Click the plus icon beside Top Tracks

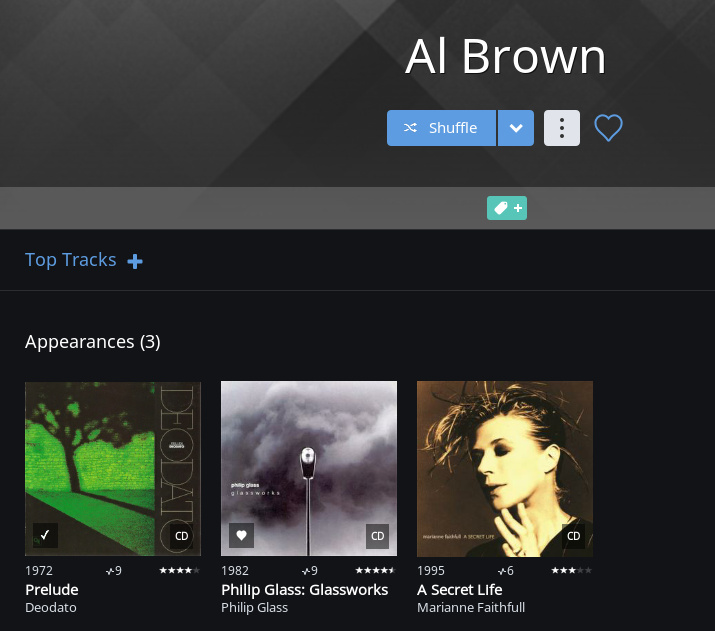pos(135,261)
